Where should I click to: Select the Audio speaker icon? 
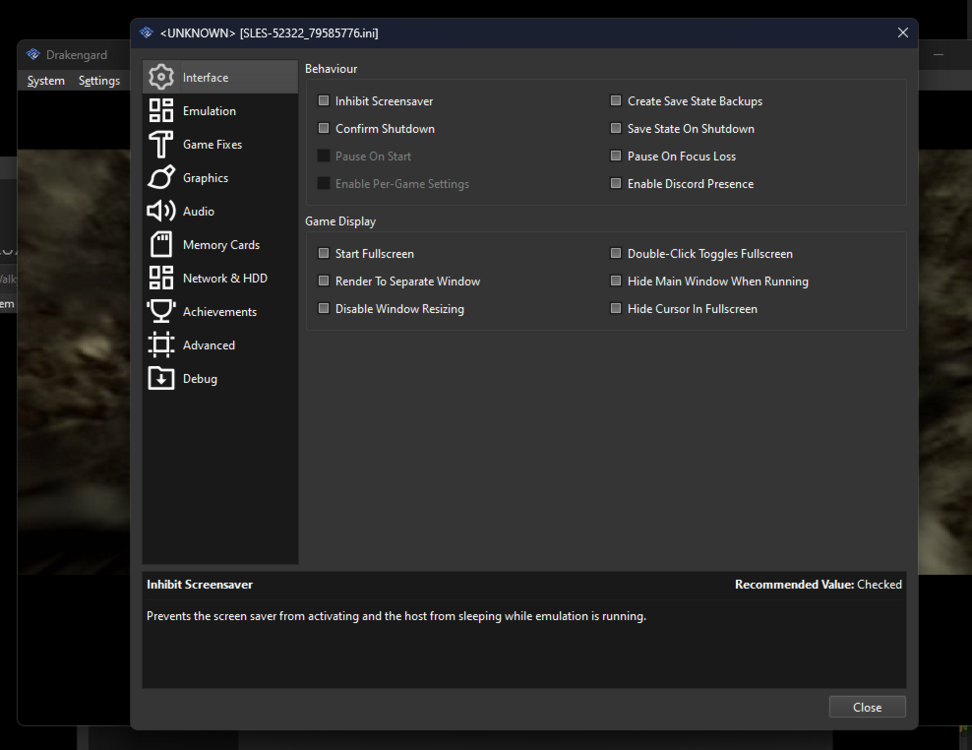tap(161, 211)
